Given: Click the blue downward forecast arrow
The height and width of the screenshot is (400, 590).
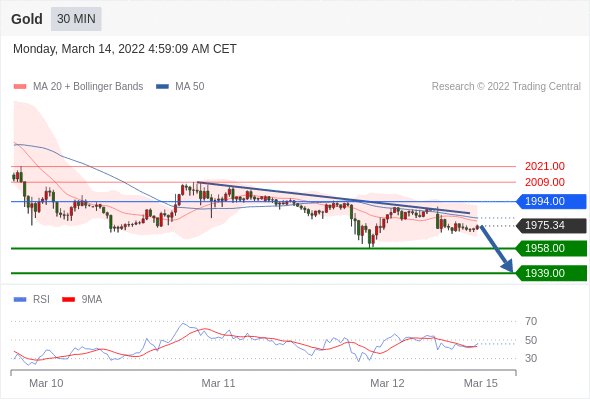Looking at the screenshot, I should (496, 249).
